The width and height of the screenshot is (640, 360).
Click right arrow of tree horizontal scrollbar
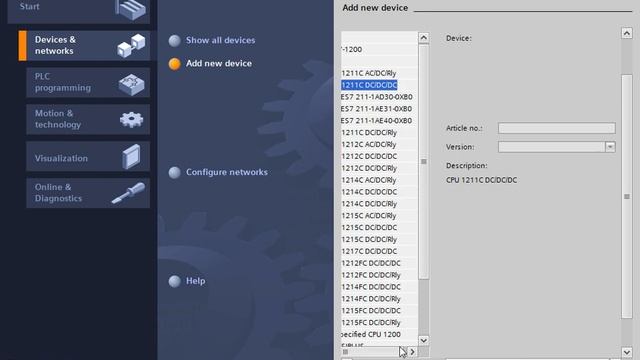click(x=413, y=351)
